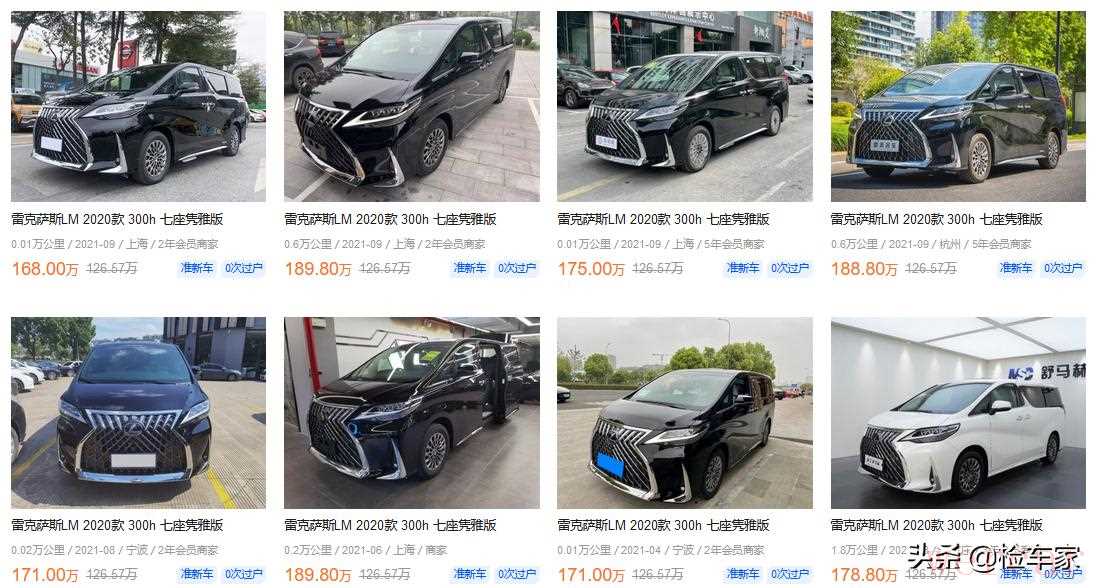Select the 168.00万 price text

[45, 269]
